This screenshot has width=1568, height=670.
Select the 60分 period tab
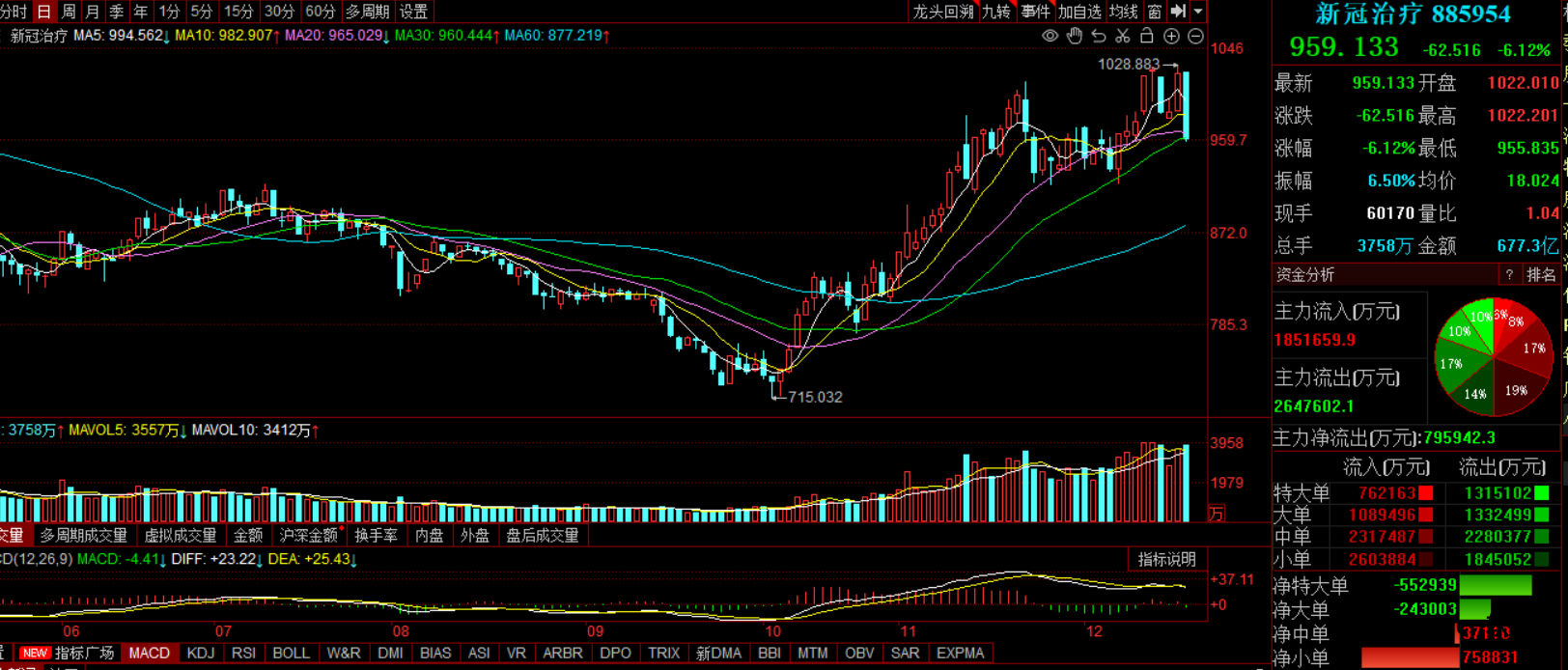[x=320, y=12]
